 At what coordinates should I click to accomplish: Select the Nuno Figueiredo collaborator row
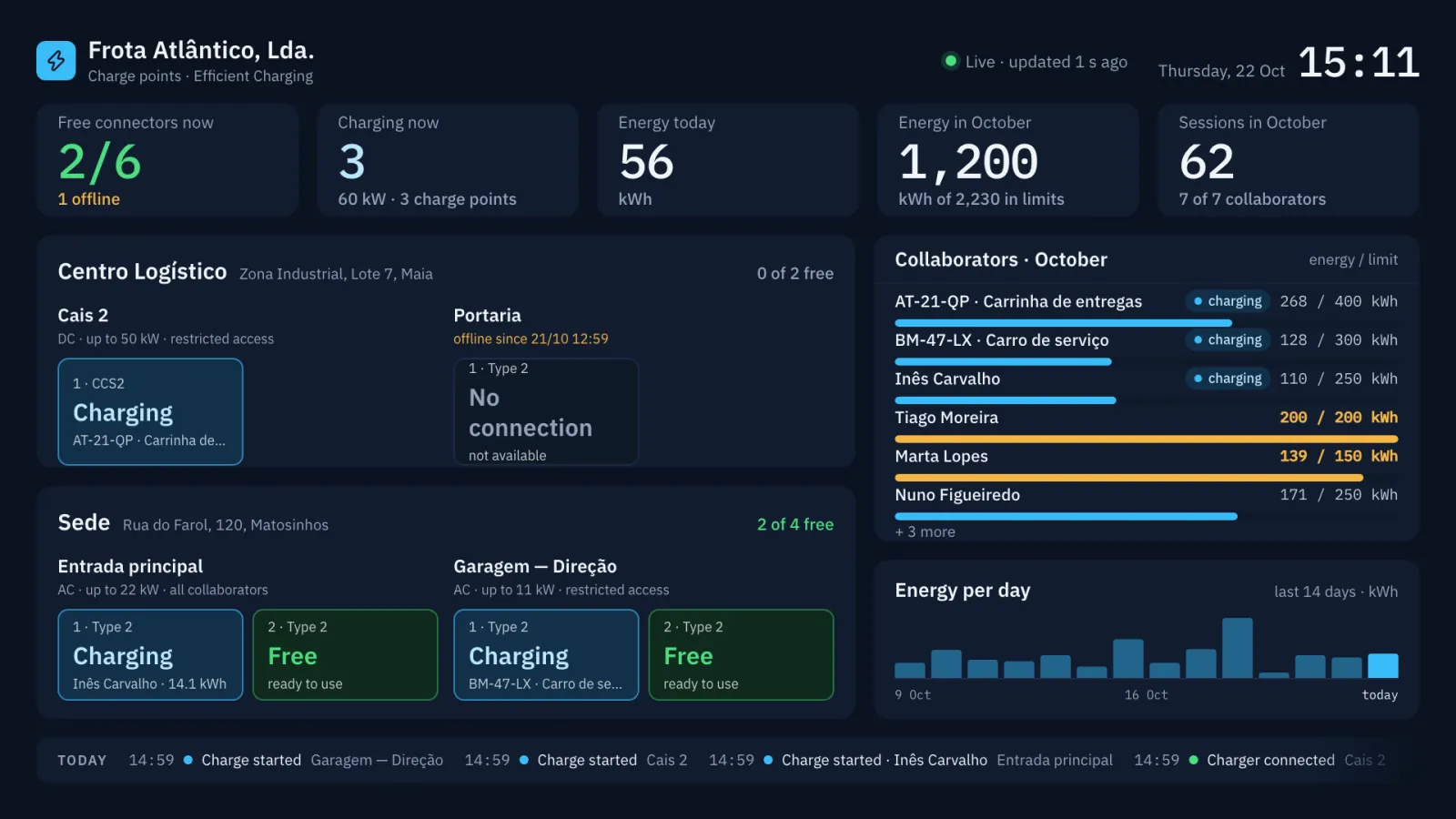point(1147,501)
